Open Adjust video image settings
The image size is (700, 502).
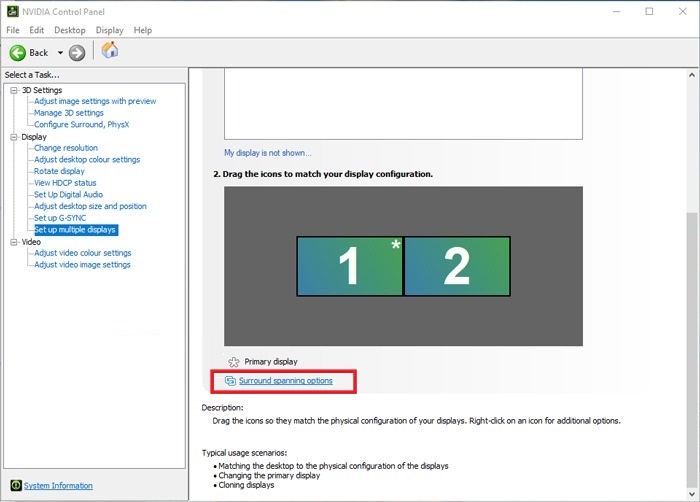(83, 264)
